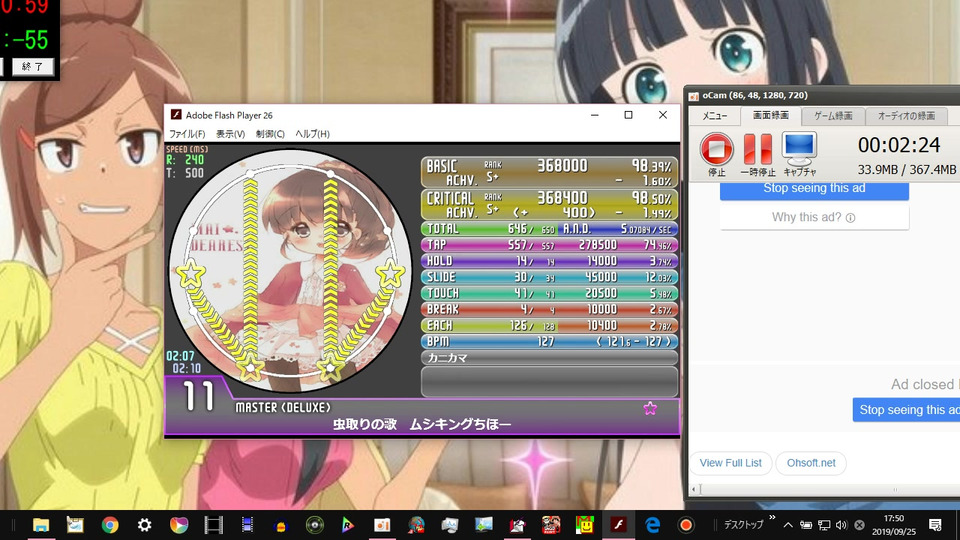Click the oCam timer 00:02:24

click(898, 145)
